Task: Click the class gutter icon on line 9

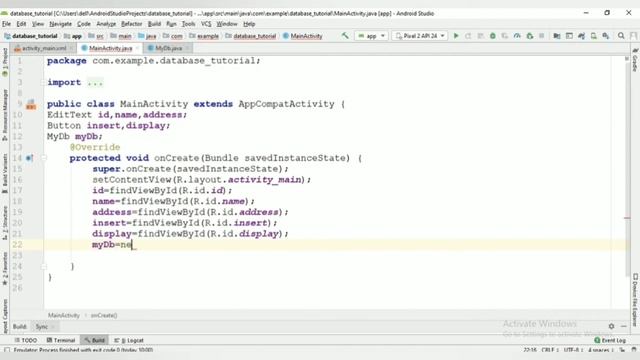Action: pos(31,104)
